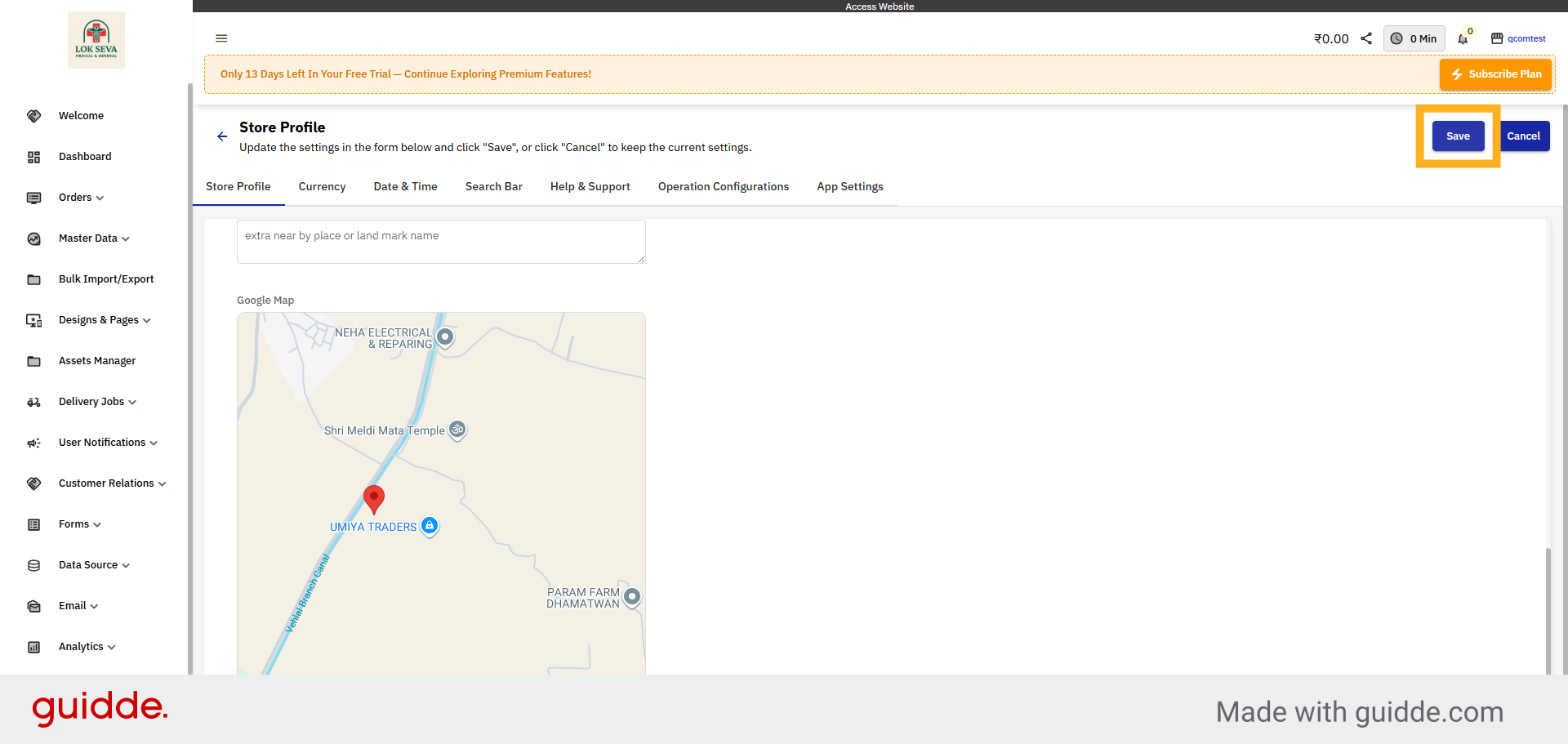This screenshot has width=1568, height=744.
Task: Expand the Analytics menu
Action: [x=112, y=647]
